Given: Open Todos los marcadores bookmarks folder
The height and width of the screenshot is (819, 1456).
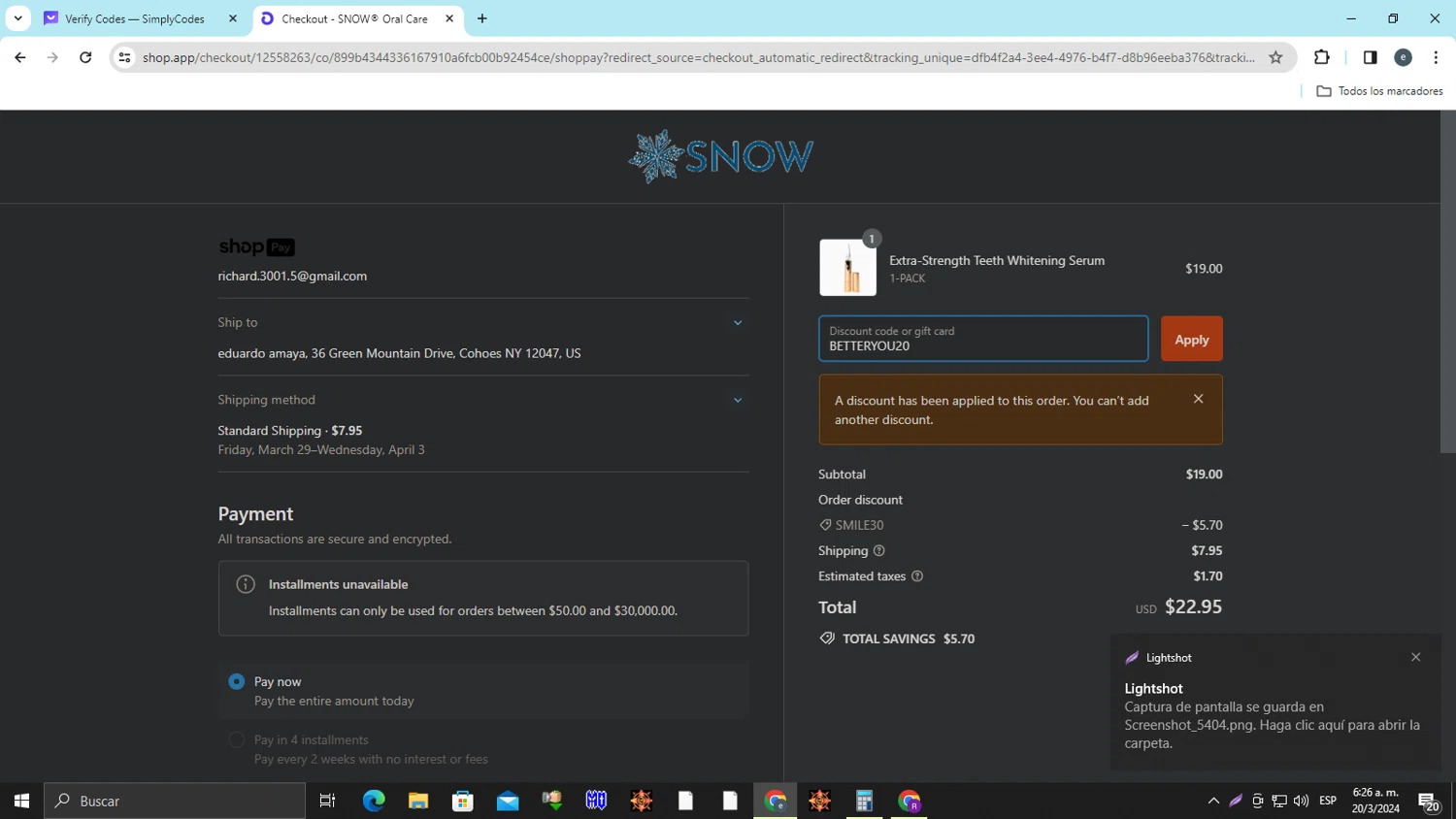Looking at the screenshot, I should point(1379,91).
